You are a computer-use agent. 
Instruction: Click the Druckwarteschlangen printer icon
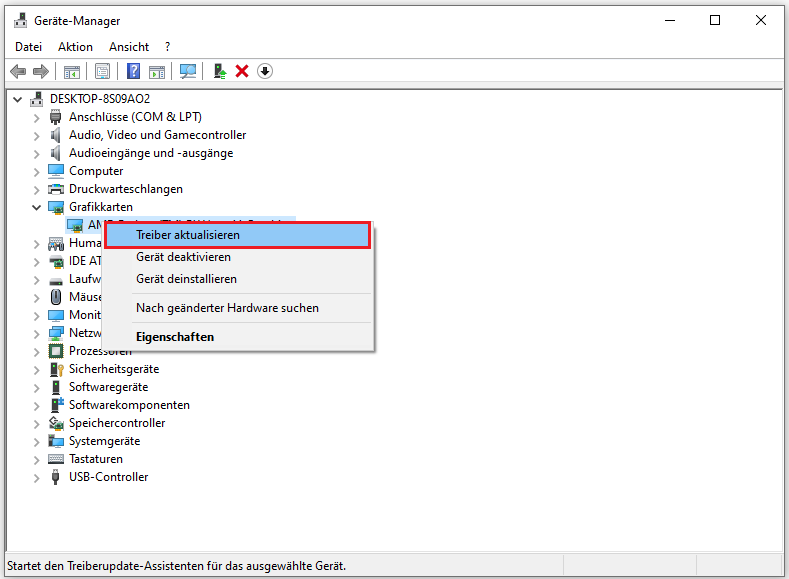(56, 189)
